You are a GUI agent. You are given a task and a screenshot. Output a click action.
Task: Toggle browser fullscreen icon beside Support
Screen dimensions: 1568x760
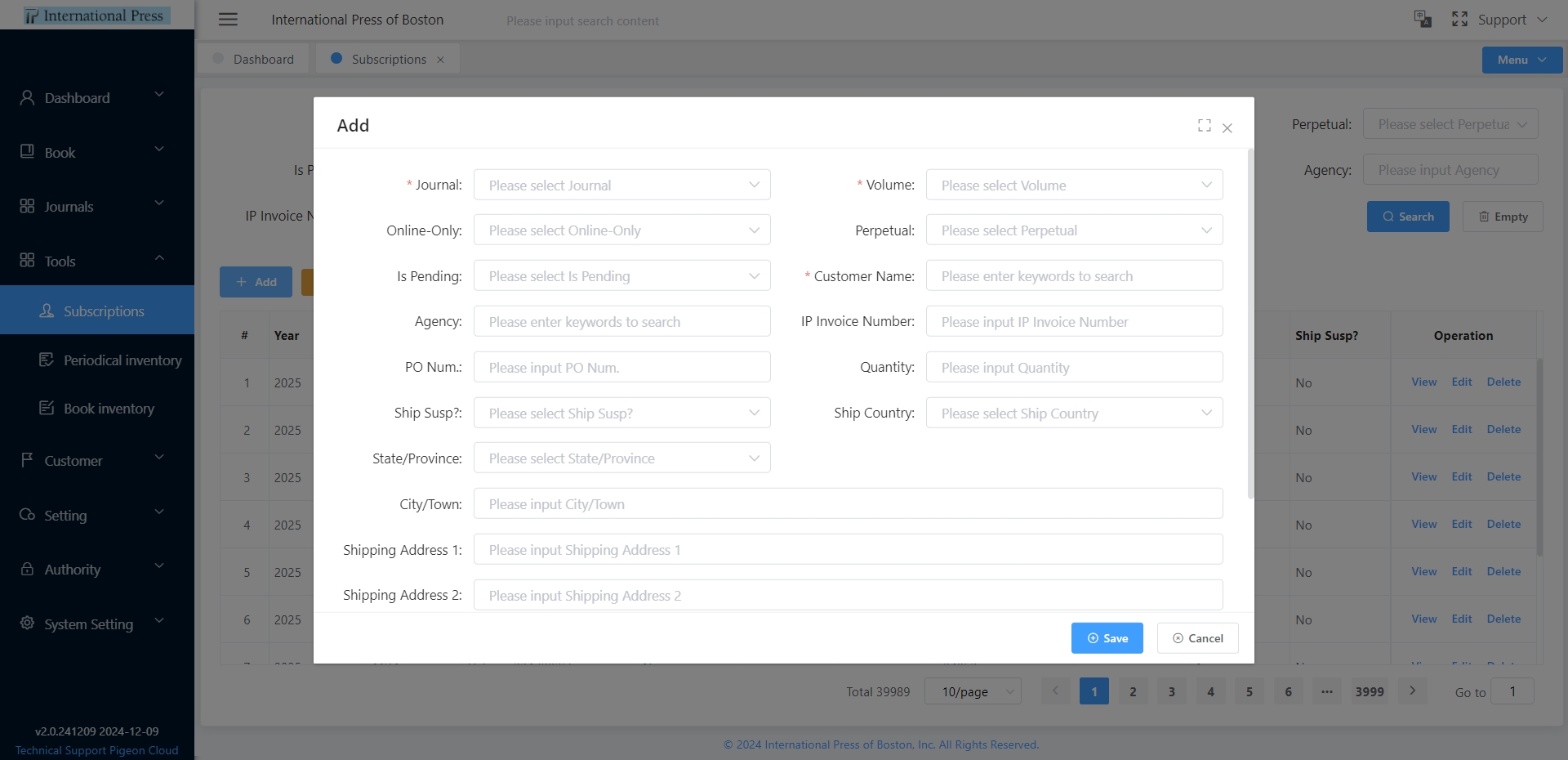click(1459, 20)
